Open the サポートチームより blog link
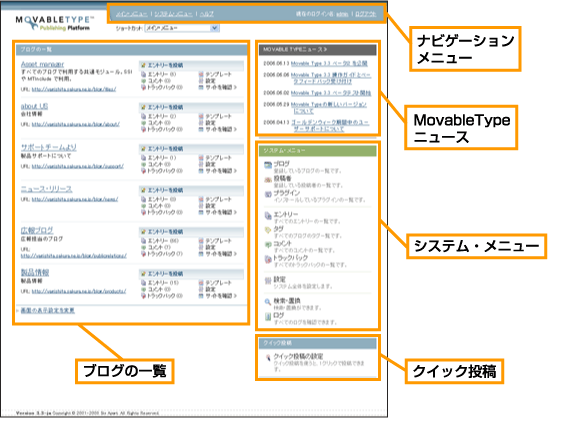Screen dimensions: 574x444 click(x=49, y=148)
